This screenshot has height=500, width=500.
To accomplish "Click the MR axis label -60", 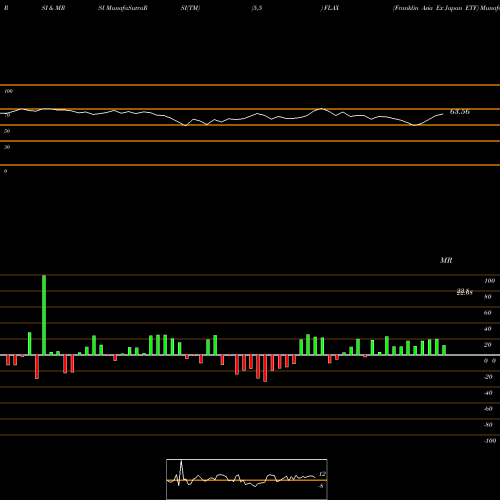I will coord(488,409).
